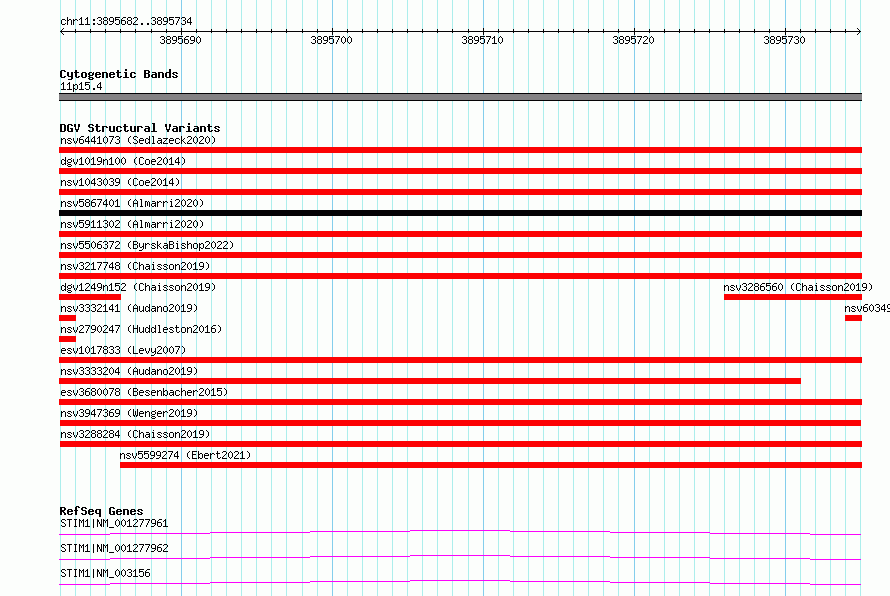Open variant nsv5911302 (Almarri2020) label

pos(132,224)
